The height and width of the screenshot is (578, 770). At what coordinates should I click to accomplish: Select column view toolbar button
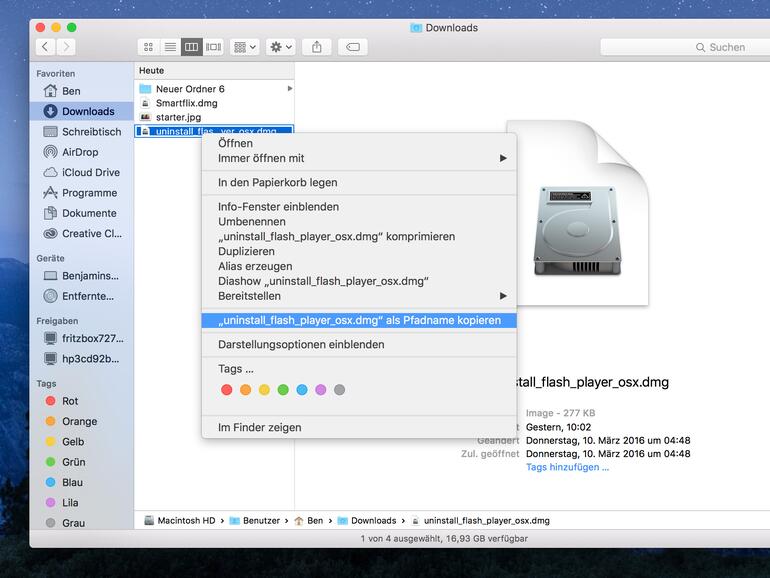tap(191, 47)
